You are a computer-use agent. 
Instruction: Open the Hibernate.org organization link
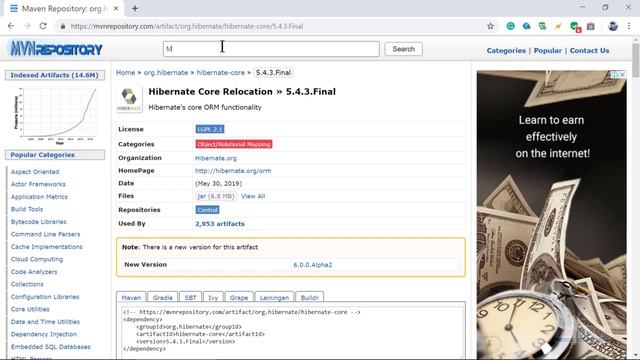(216, 158)
